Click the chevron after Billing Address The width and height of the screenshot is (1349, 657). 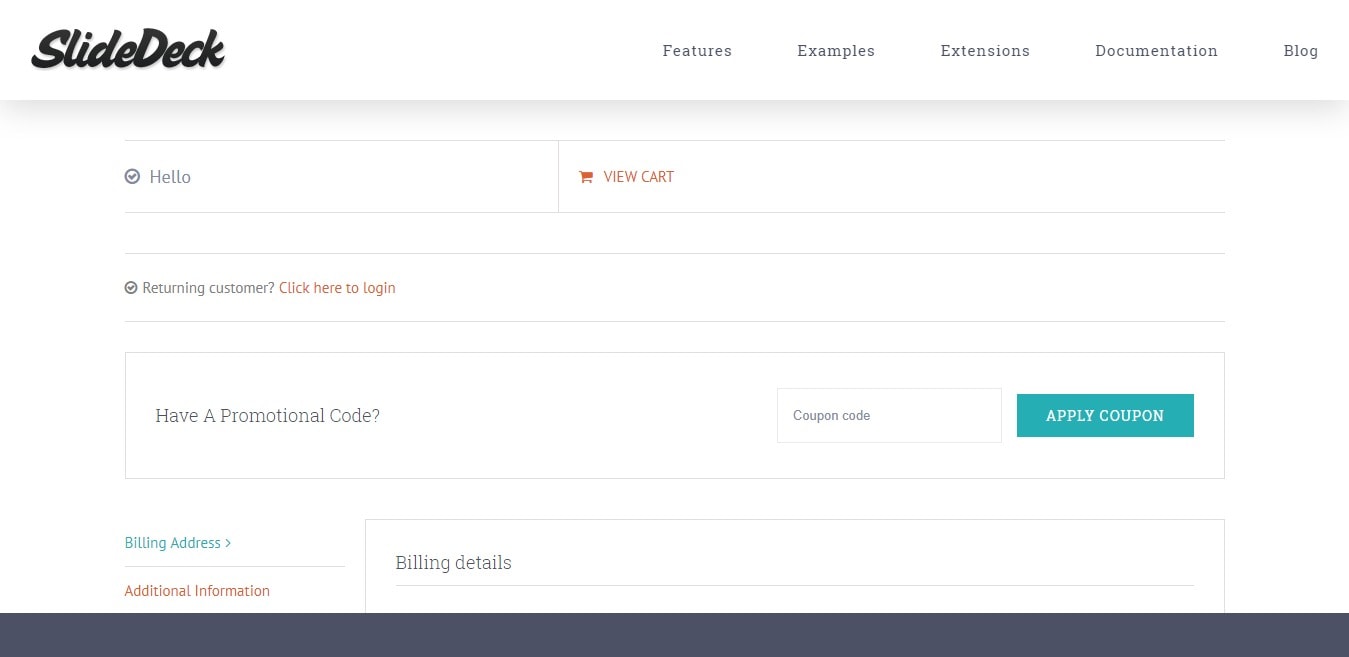(228, 543)
